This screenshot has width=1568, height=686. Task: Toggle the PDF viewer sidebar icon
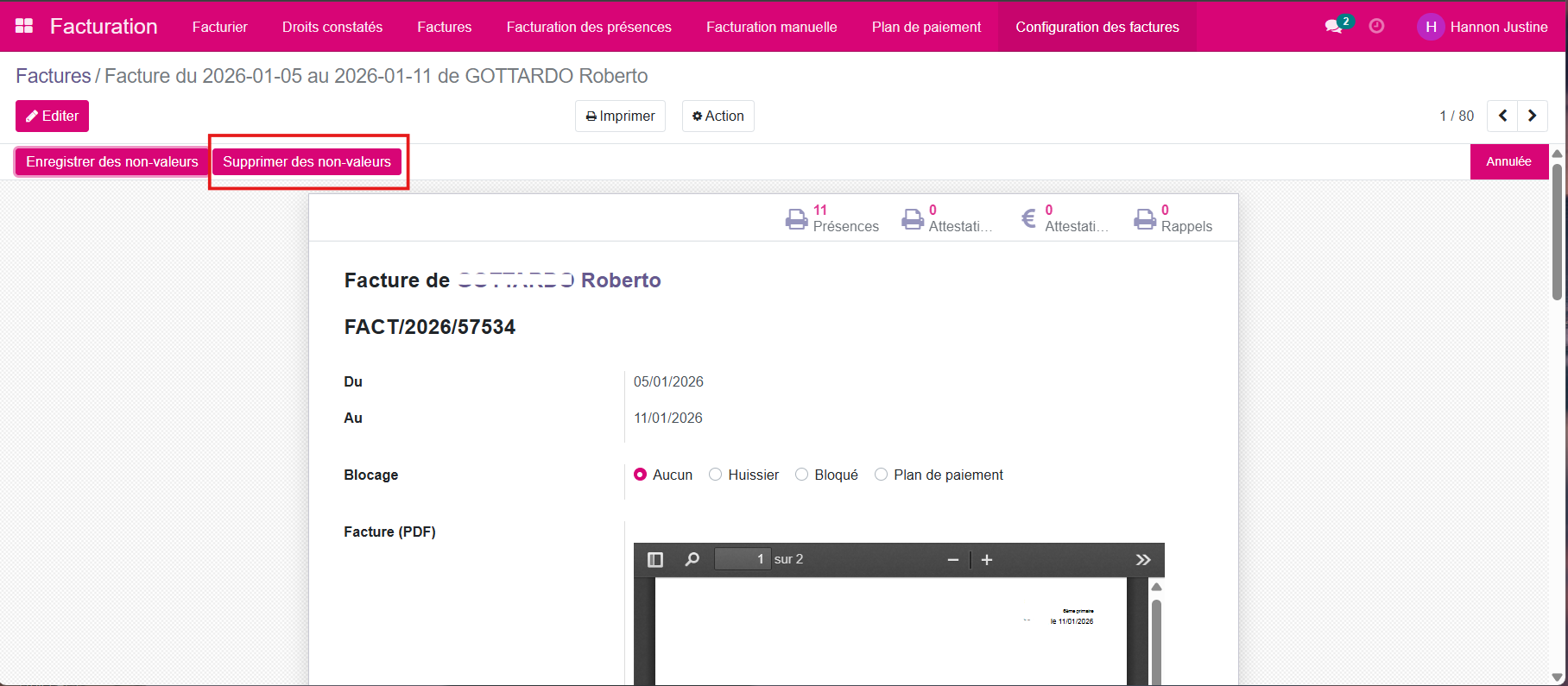[x=655, y=559]
